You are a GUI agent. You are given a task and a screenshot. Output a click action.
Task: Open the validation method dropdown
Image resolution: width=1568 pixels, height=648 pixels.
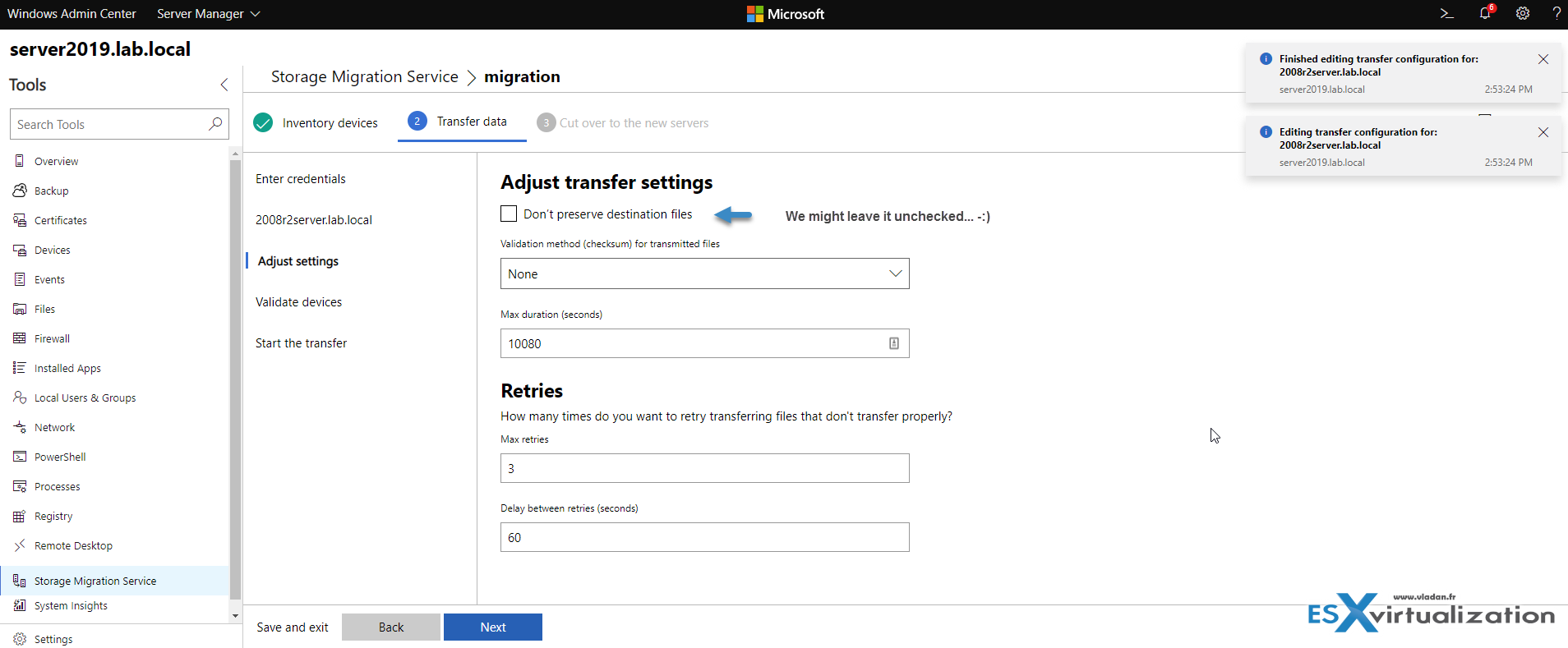tap(704, 273)
